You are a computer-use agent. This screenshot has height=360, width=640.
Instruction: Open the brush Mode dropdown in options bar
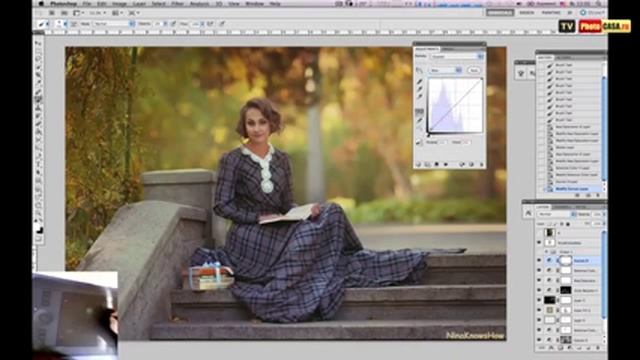[114, 24]
